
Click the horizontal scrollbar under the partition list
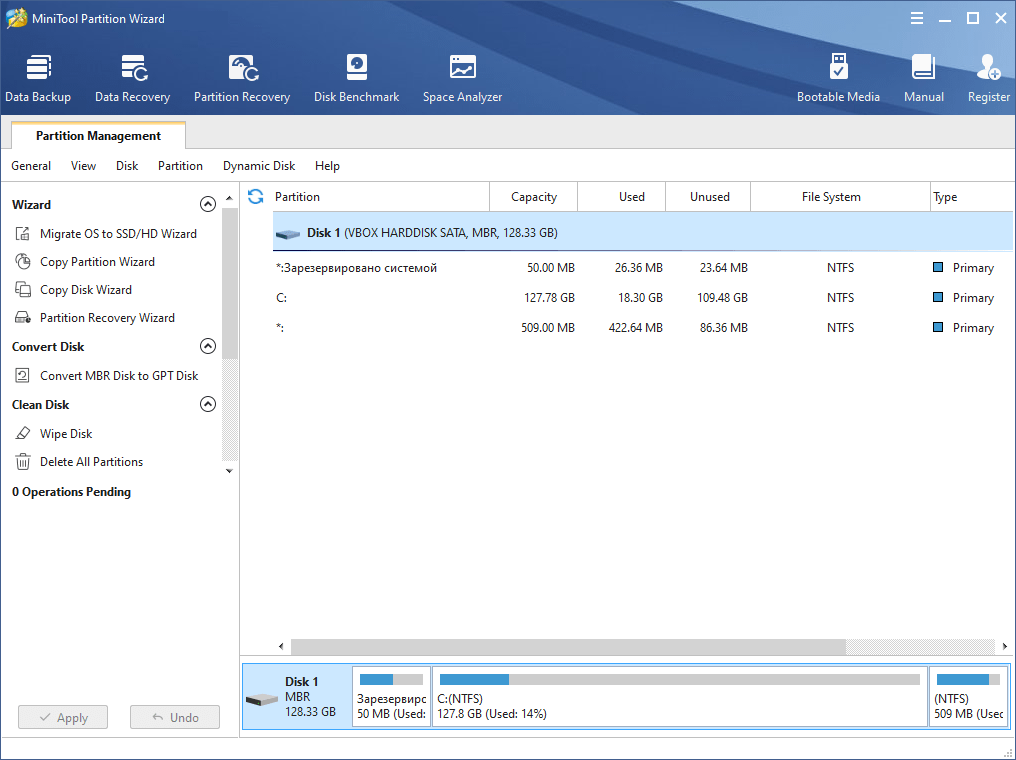tap(568, 646)
